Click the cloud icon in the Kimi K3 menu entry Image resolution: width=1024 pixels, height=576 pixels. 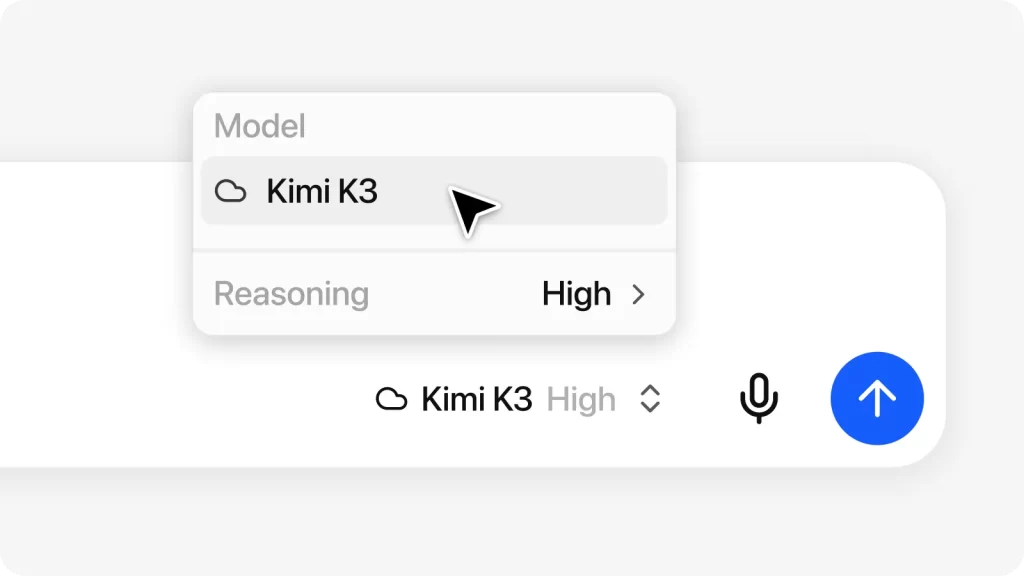click(231, 191)
